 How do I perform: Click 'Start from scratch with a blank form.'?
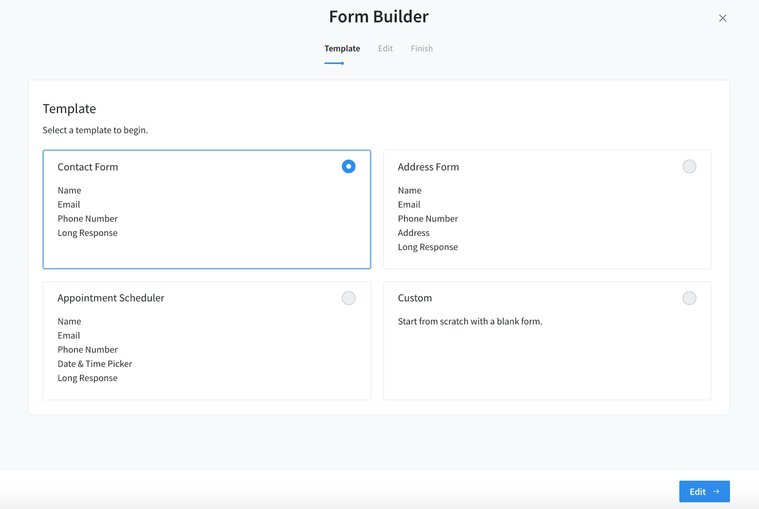click(470, 321)
